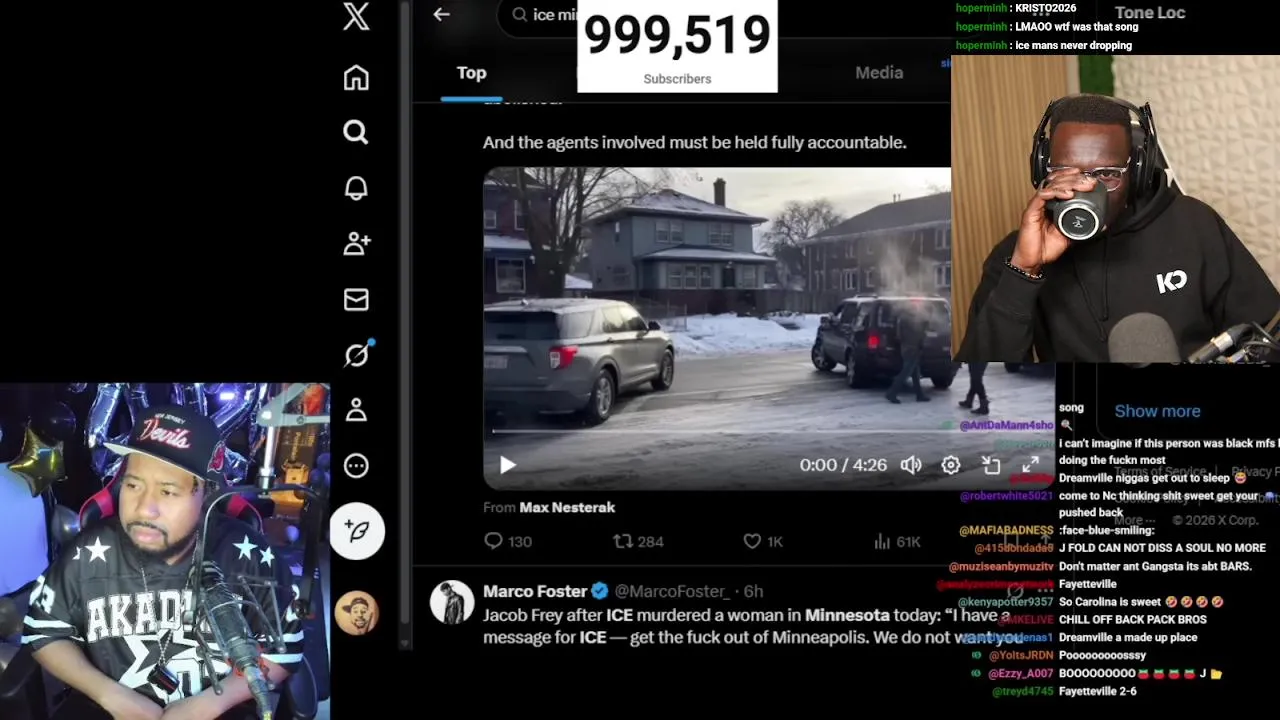This screenshot has width=1280, height=720.
Task: Open Marco Foster's profile avatar
Action: [452, 602]
